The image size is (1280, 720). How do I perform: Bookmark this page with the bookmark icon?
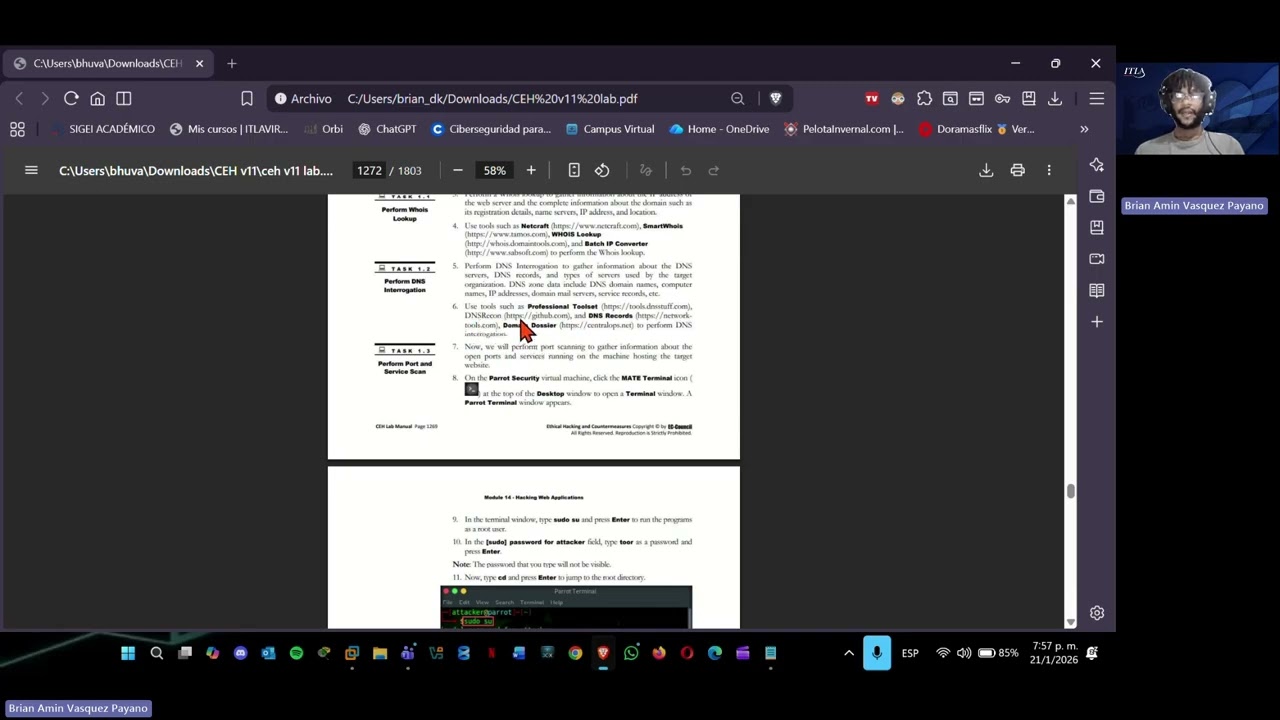point(247,99)
